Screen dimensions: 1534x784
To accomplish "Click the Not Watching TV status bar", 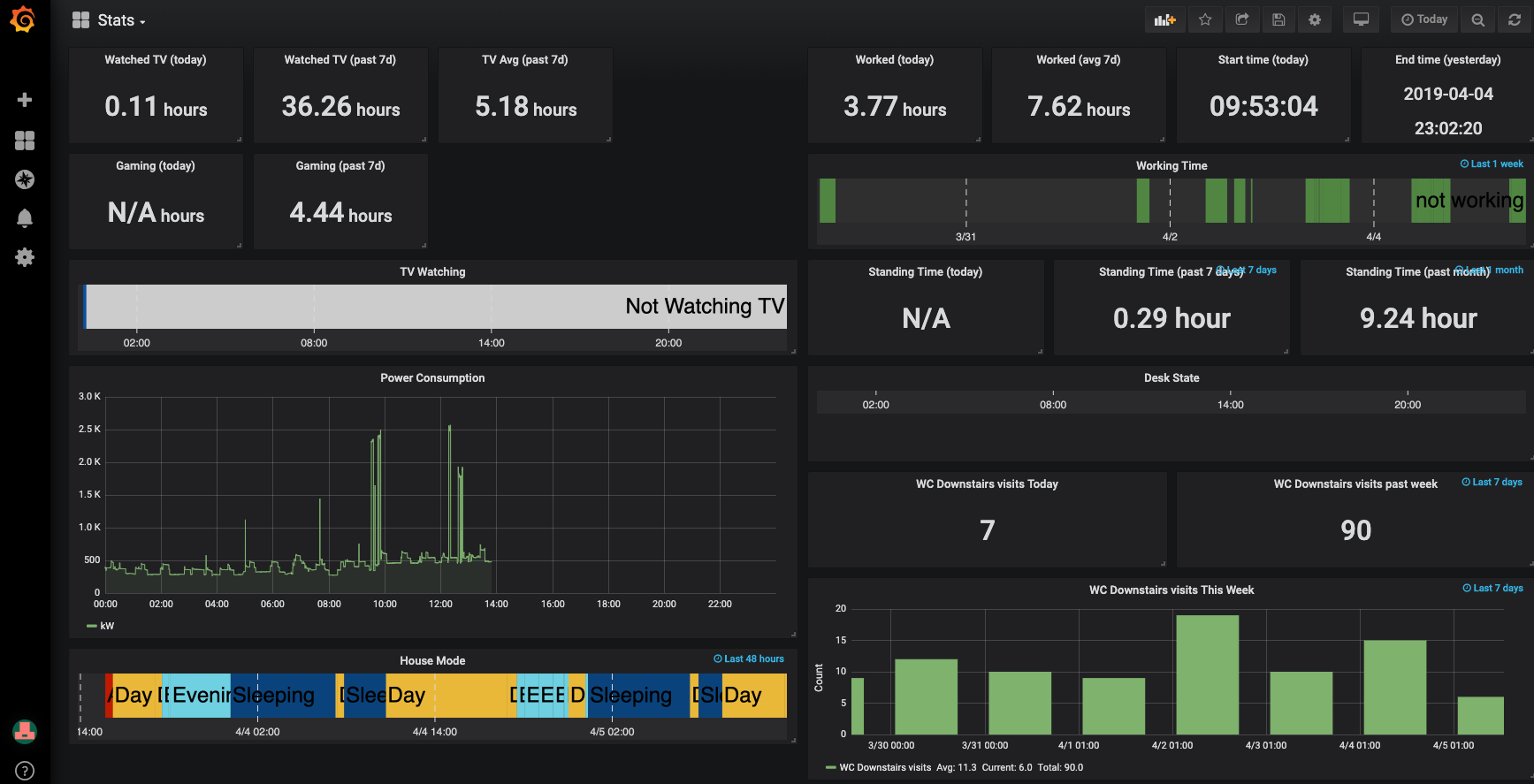I will click(436, 307).
